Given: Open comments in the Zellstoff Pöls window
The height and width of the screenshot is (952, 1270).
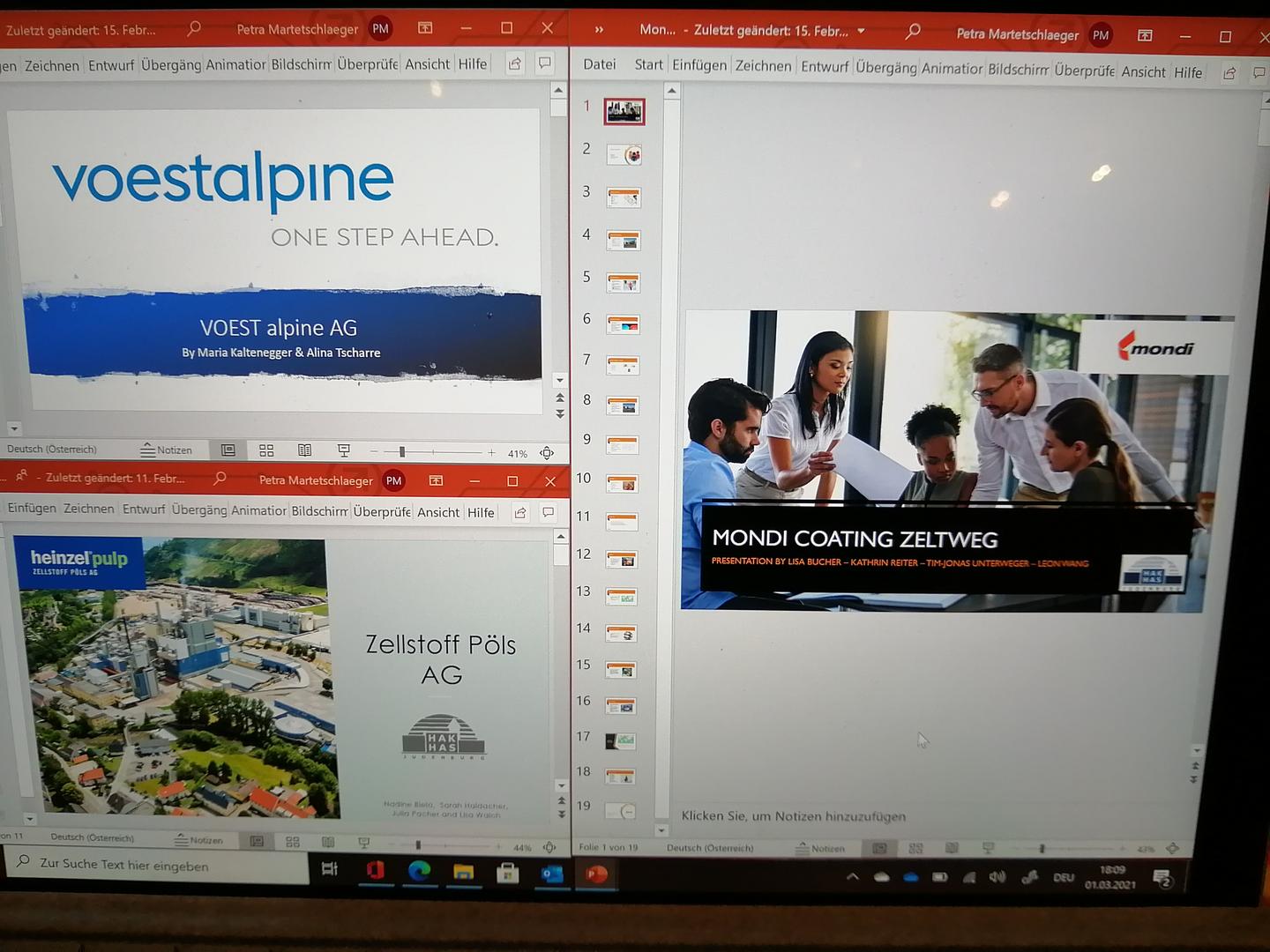Looking at the screenshot, I should coord(549,512).
